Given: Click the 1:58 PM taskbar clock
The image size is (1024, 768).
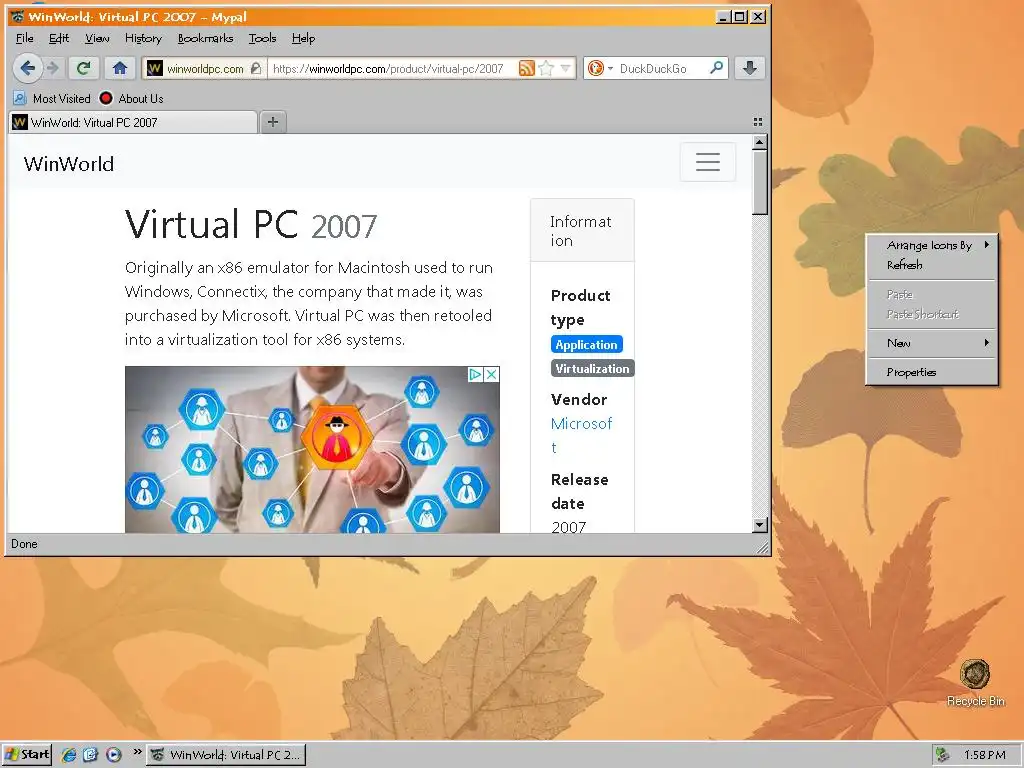Looking at the screenshot, I should 984,755.
